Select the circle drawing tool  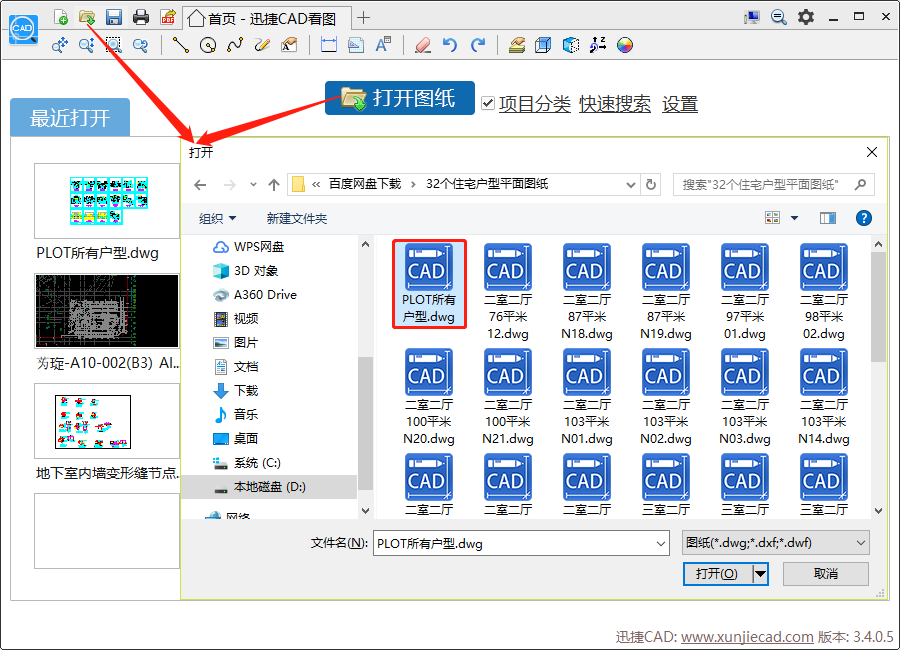[208, 45]
